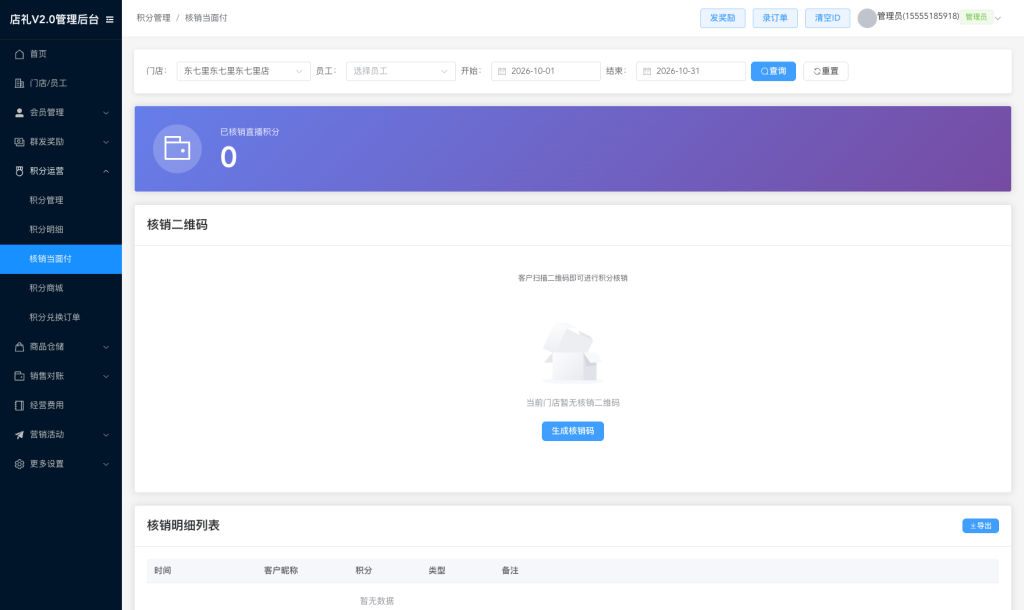Open the 门店 store dropdown
Viewport: 1024px width, 610px height.
[244, 71]
